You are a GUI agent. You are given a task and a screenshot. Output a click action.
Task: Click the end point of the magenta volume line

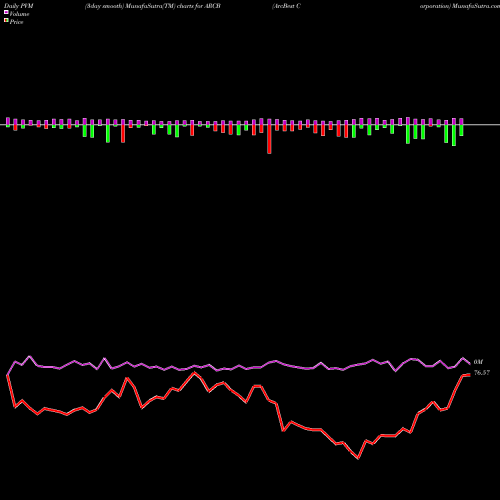470,363
